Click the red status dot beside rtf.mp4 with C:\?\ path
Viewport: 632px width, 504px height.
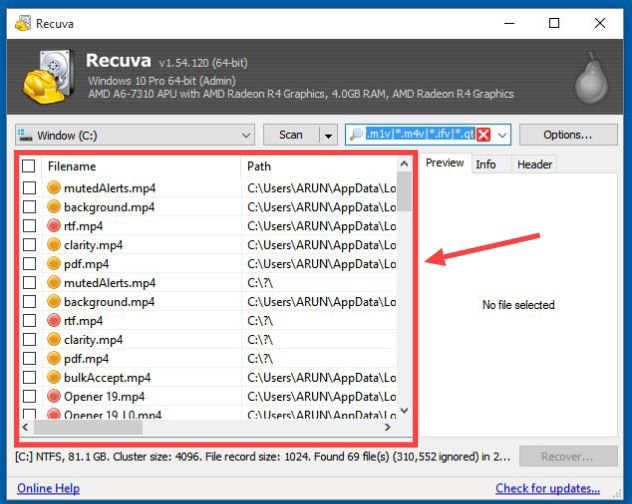pos(54,321)
